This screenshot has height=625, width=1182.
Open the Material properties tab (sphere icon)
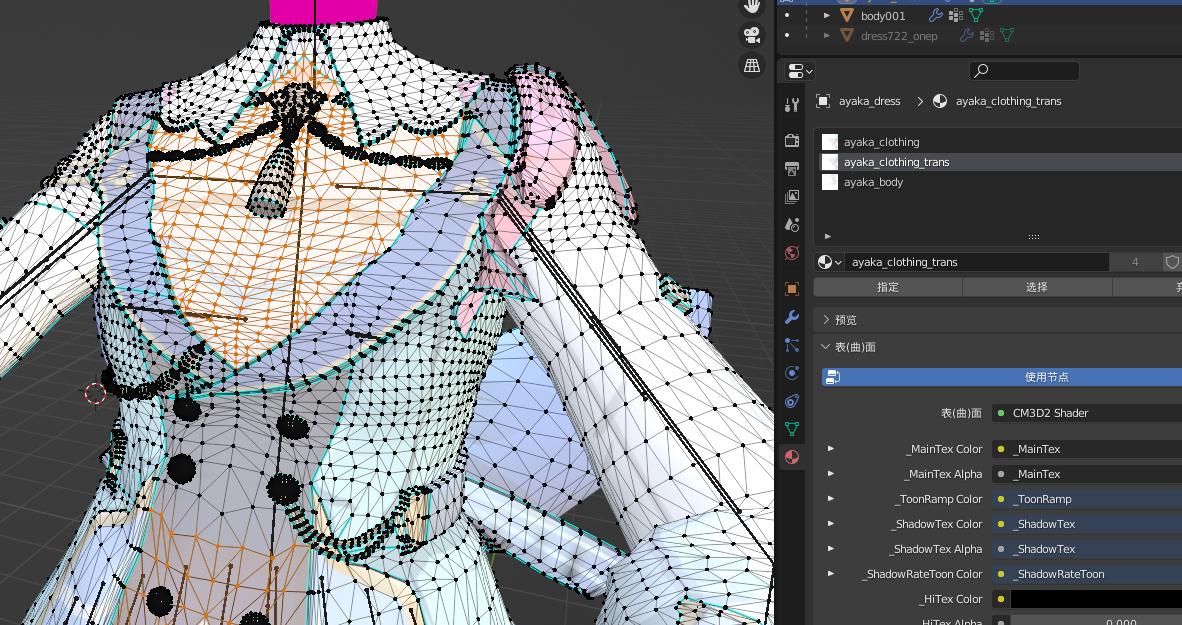[791, 456]
